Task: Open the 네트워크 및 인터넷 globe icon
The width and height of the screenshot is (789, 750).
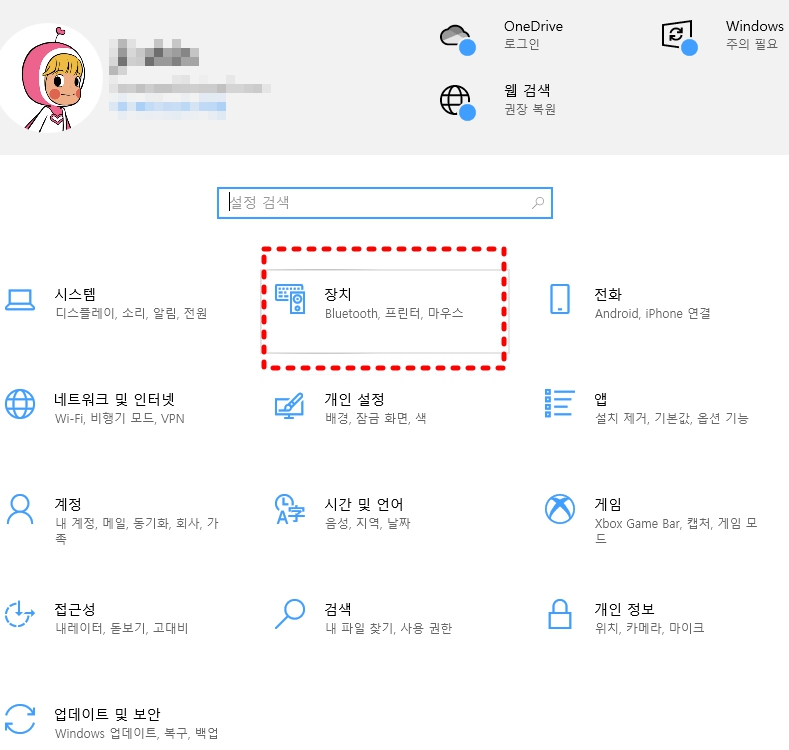Action: tap(20, 404)
